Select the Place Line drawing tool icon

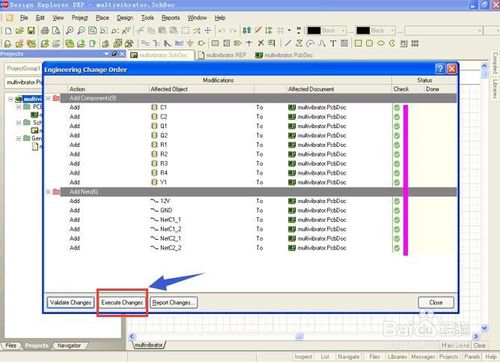pos(288,43)
